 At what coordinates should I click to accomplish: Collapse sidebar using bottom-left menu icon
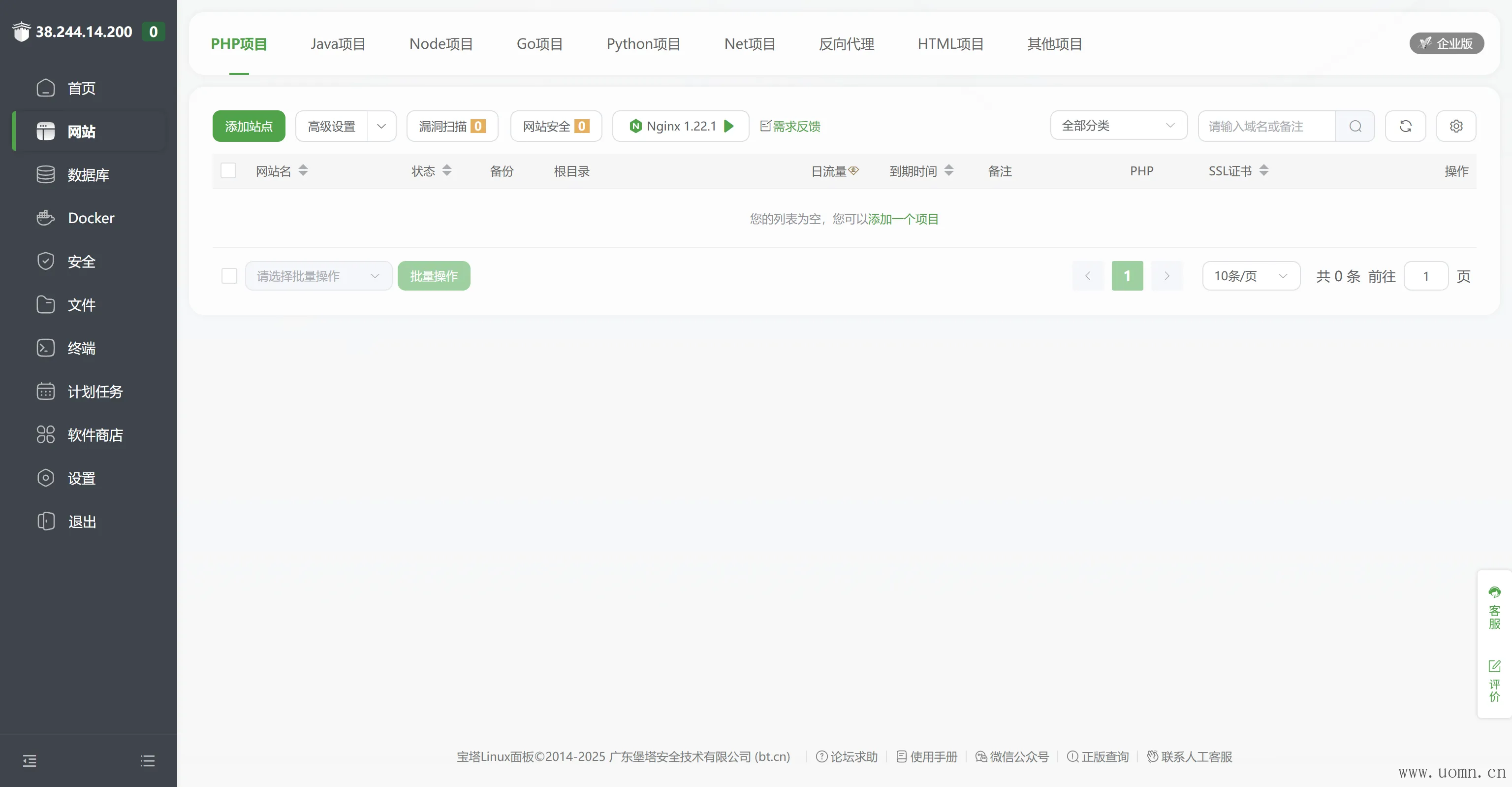point(30,760)
